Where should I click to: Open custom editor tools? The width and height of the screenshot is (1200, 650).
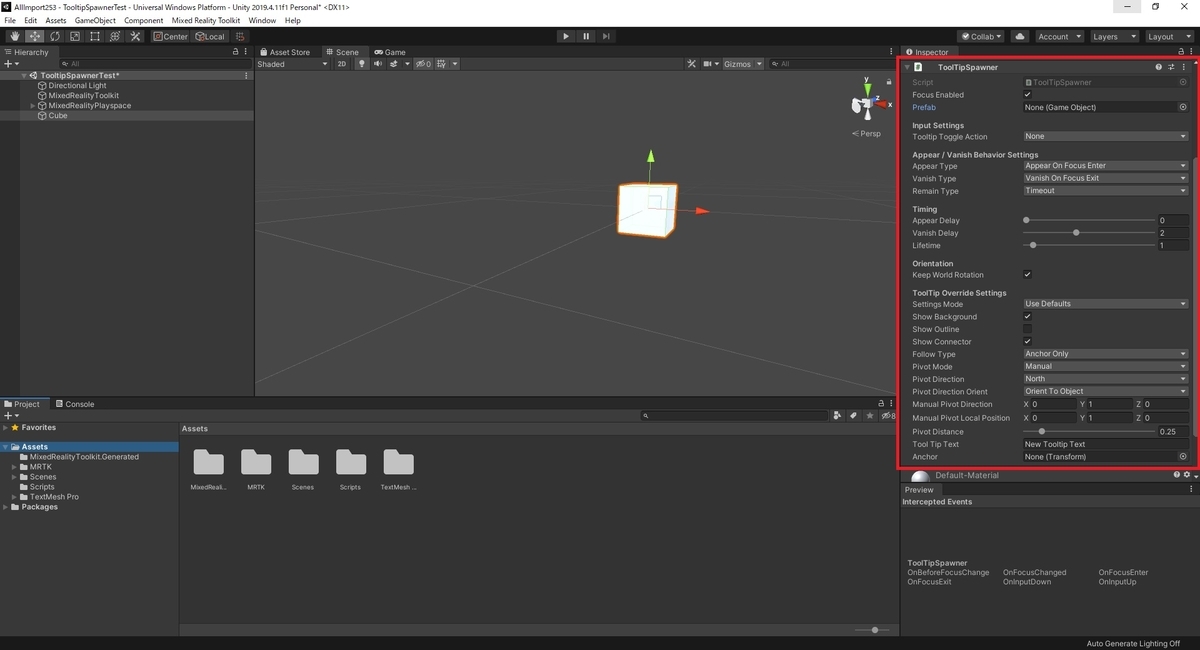(x=134, y=36)
